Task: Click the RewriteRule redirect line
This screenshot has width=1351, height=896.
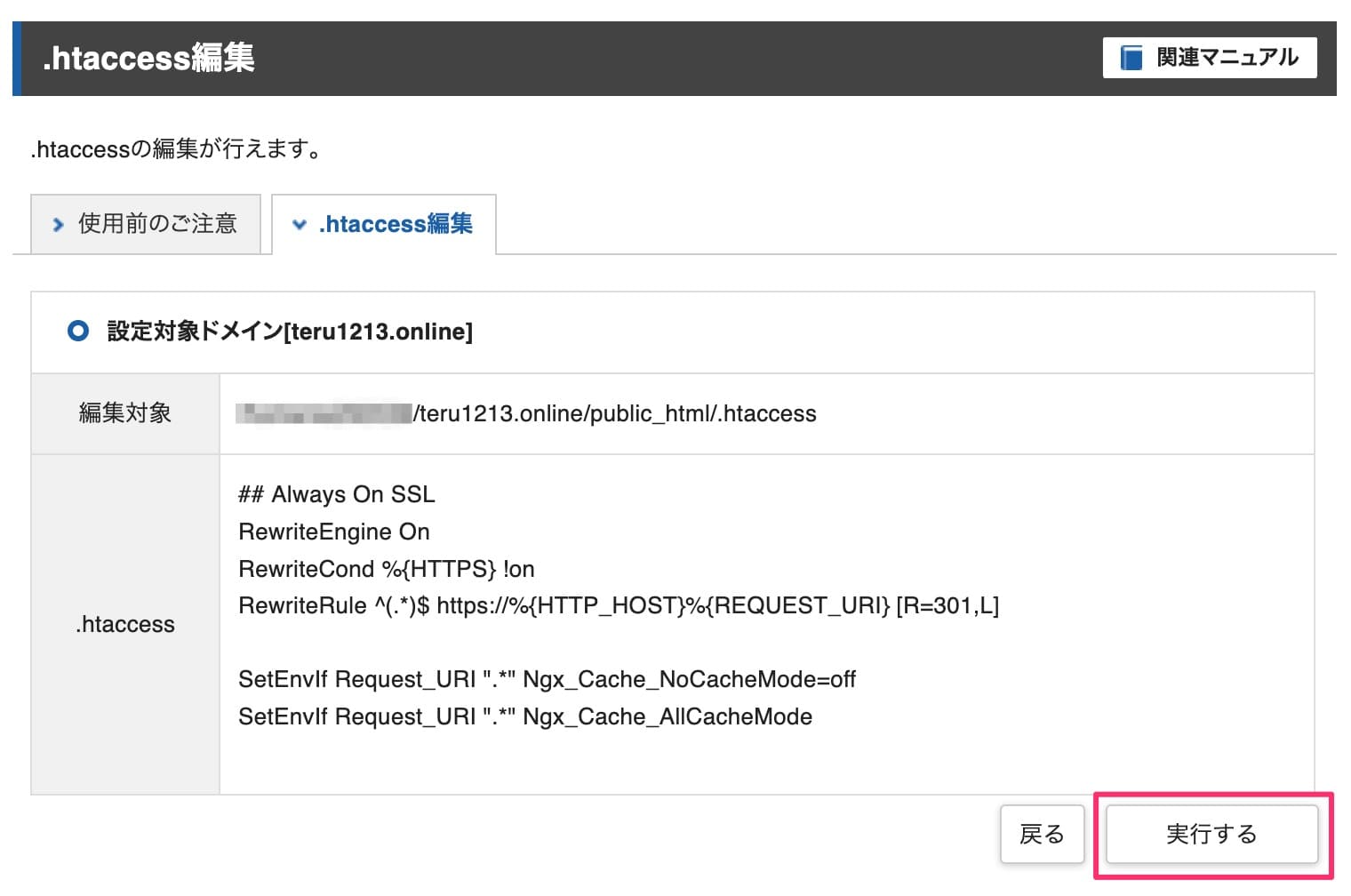Action: point(618,605)
